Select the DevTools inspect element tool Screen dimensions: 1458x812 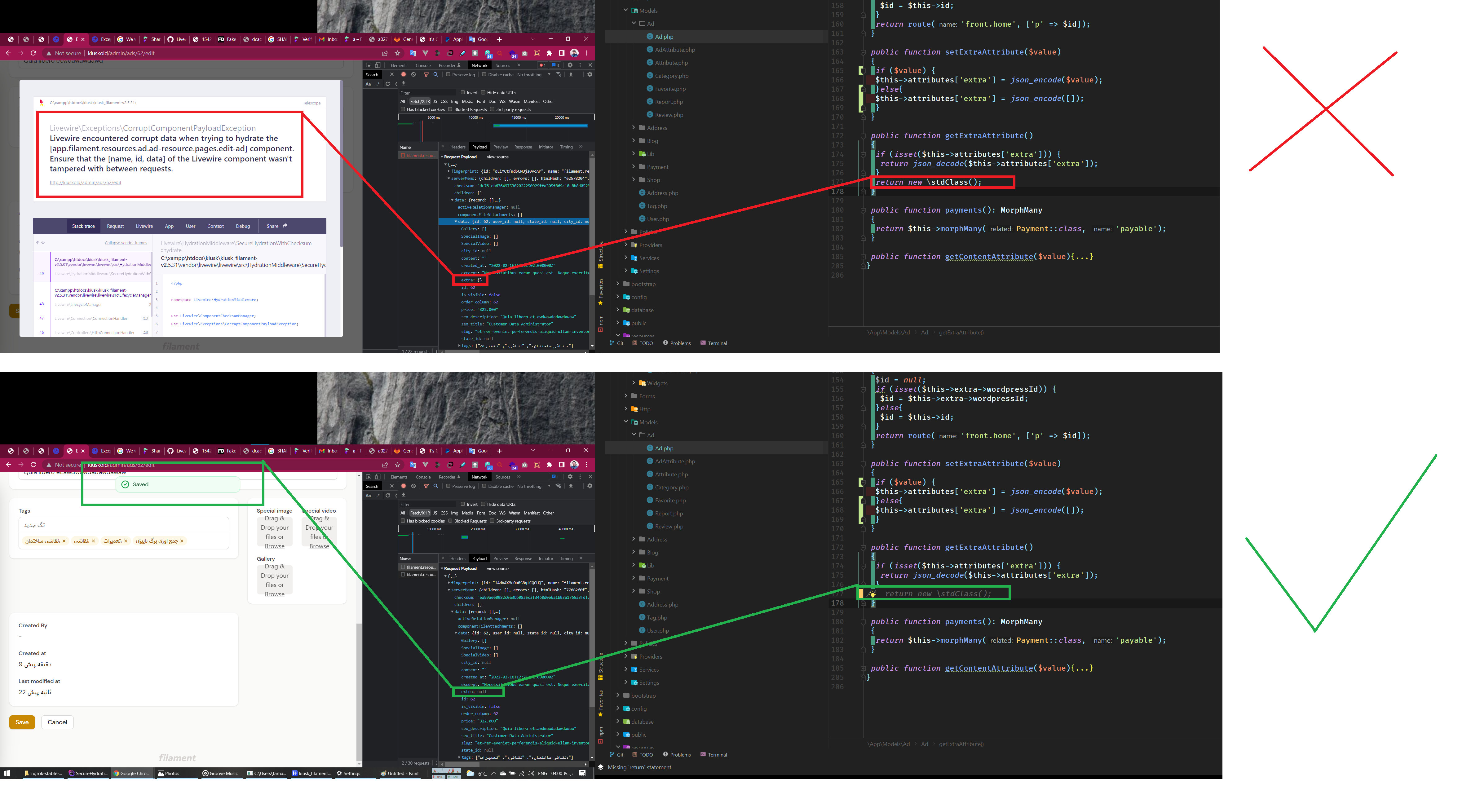click(369, 66)
